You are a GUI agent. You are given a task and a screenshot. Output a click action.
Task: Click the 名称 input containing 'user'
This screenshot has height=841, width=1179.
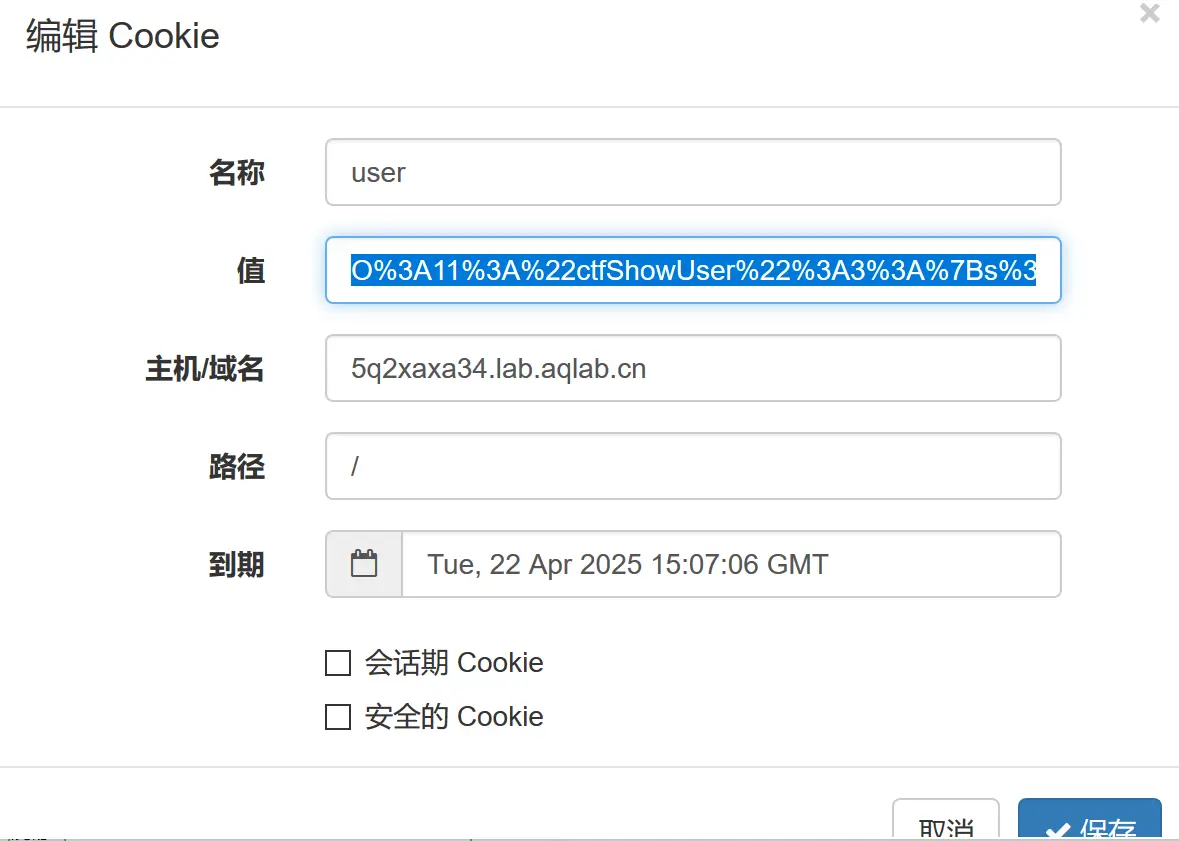(692, 172)
